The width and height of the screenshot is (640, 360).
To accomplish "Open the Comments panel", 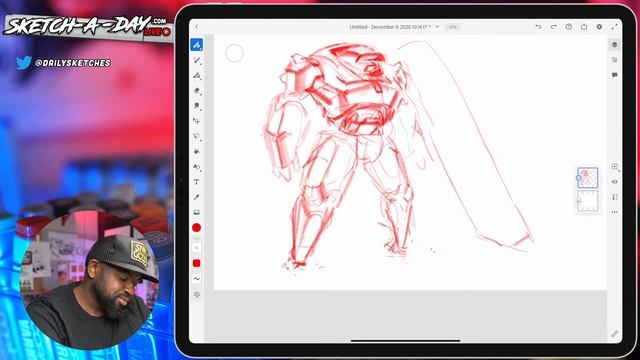I will tap(615, 75).
